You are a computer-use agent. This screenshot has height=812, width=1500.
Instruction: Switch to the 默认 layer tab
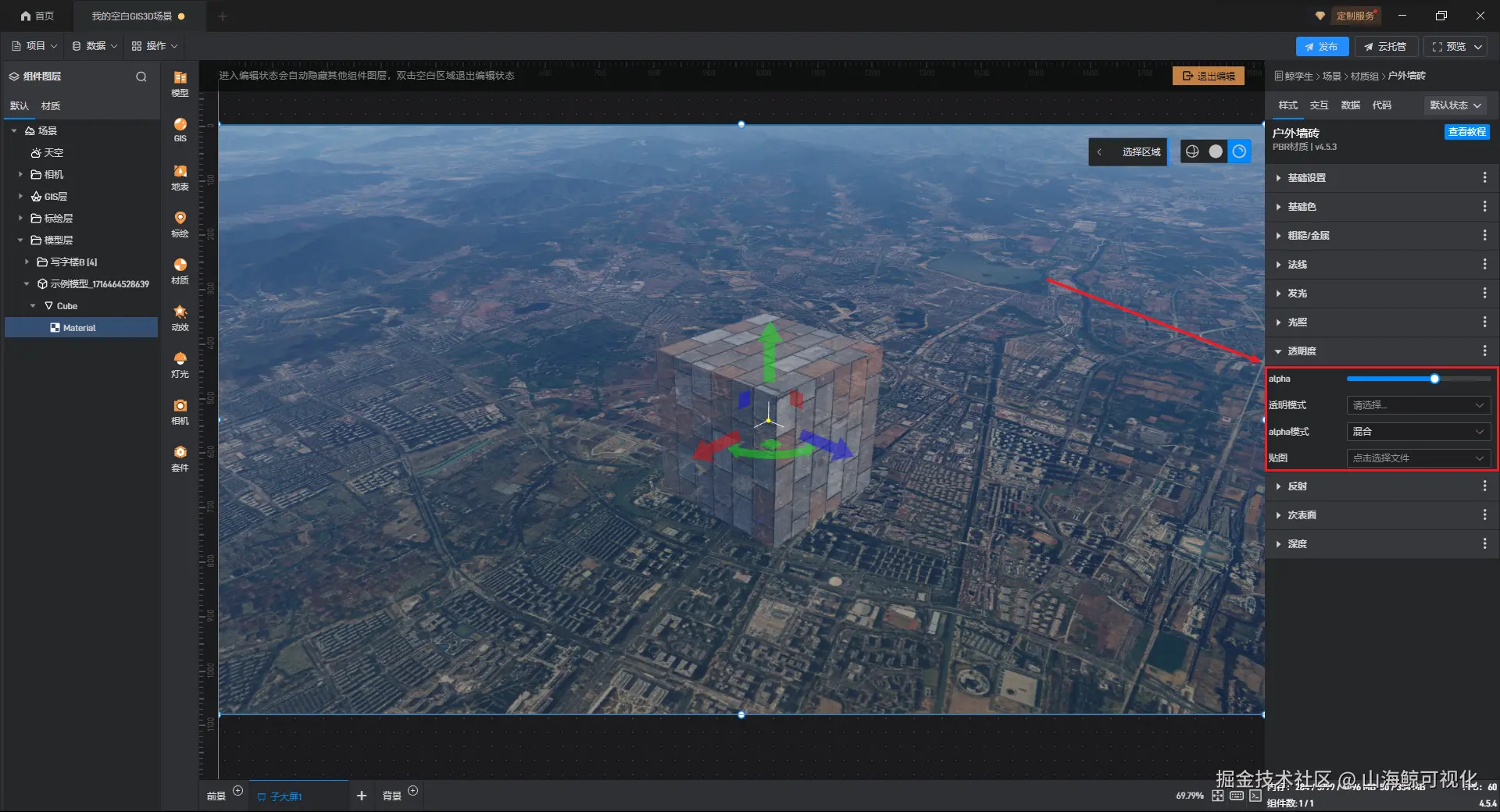[20, 106]
